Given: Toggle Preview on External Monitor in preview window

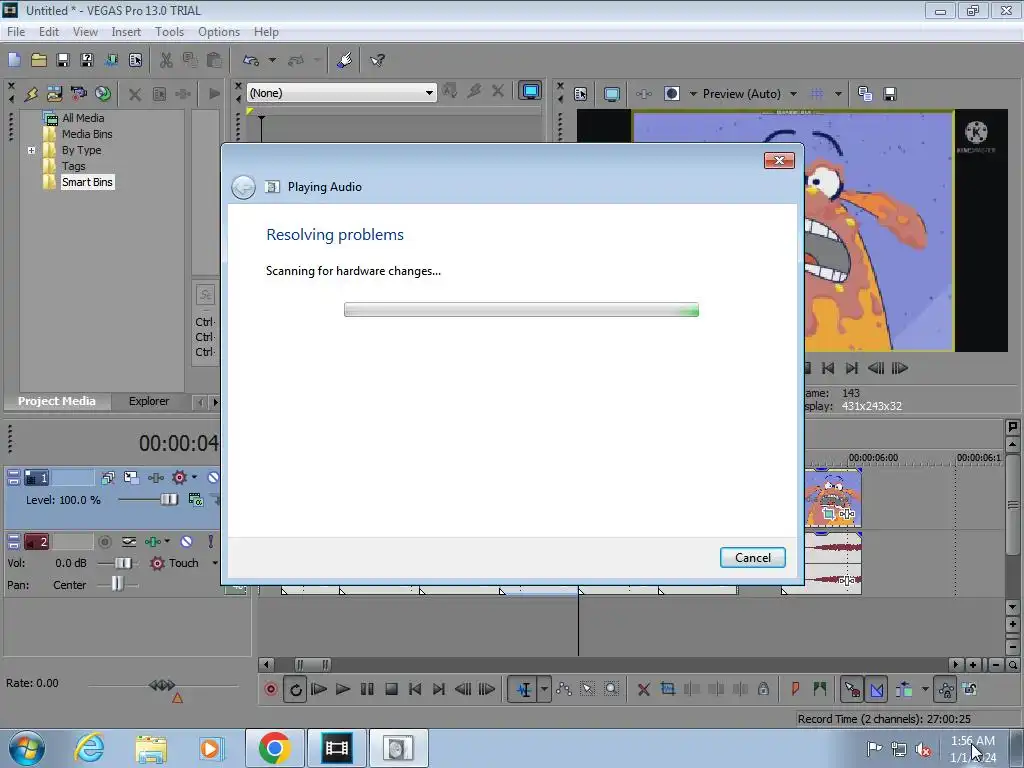Looking at the screenshot, I should (x=612, y=94).
